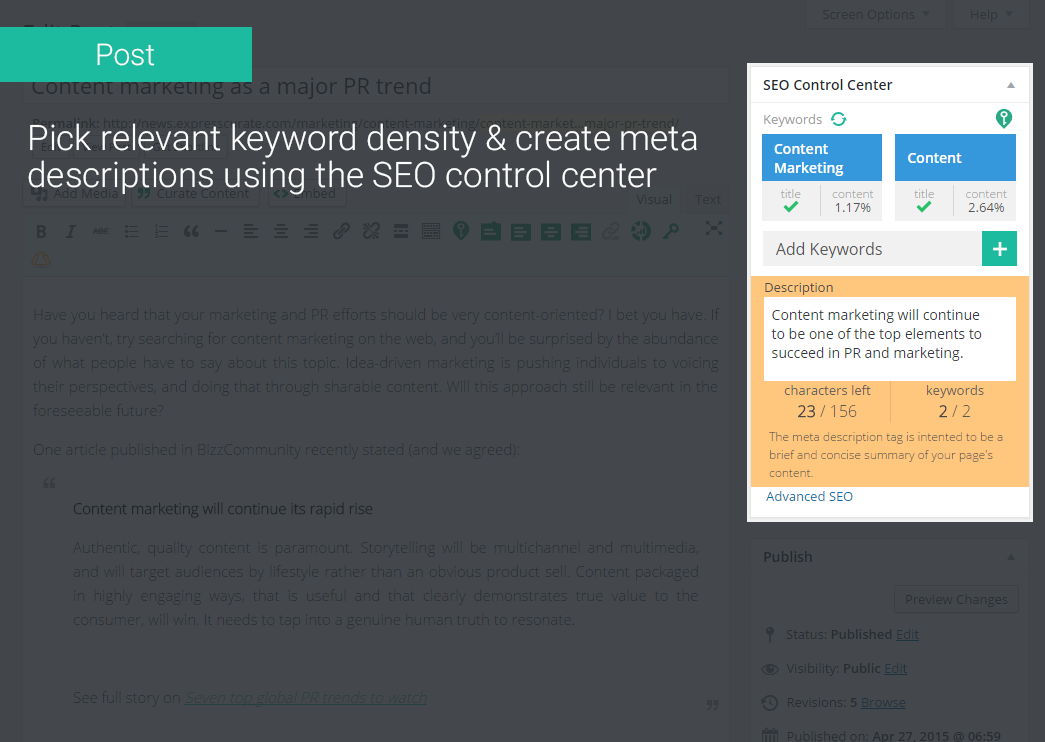Insert a horizontal line

coord(221,231)
